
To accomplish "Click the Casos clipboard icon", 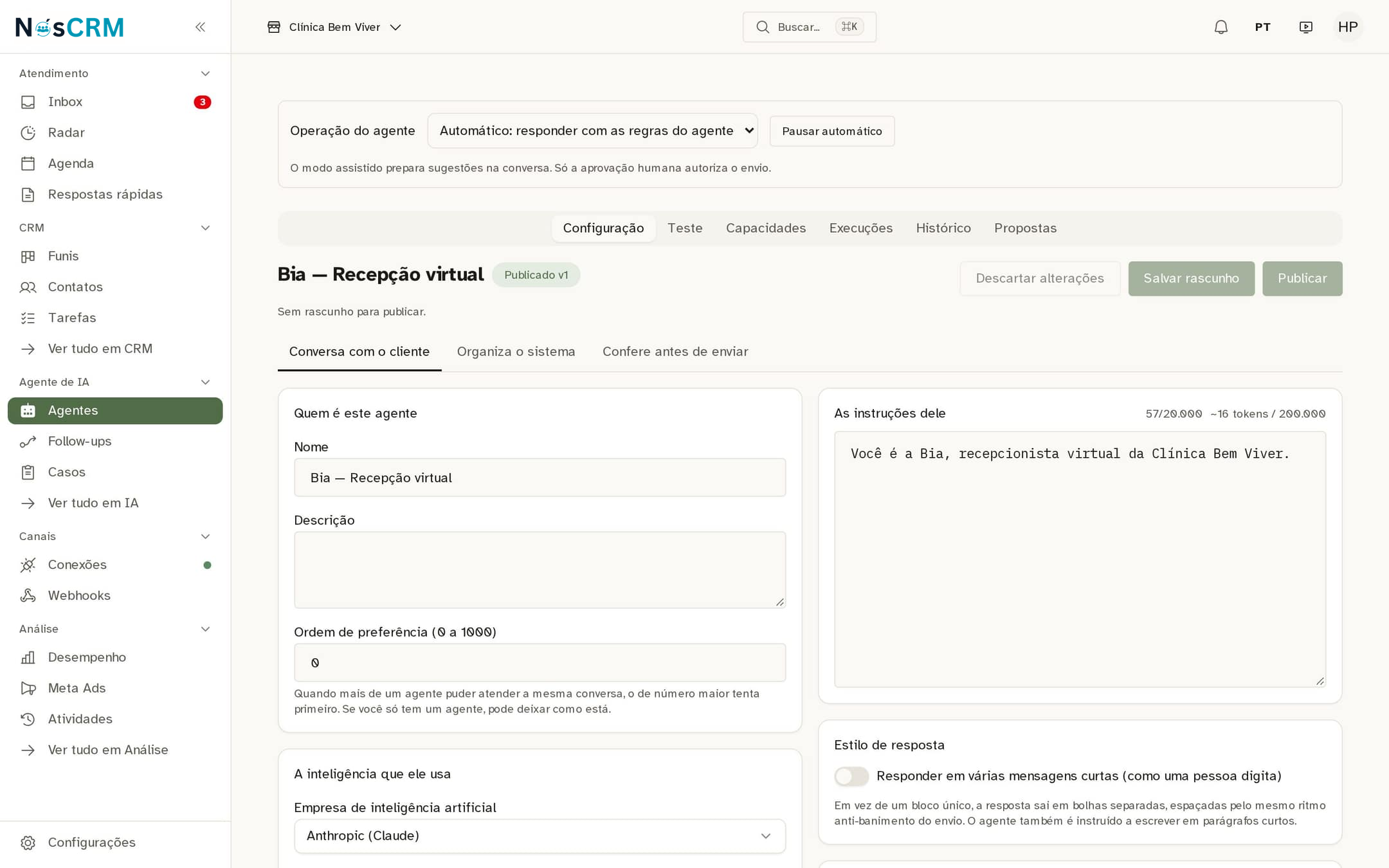I will coord(28,472).
